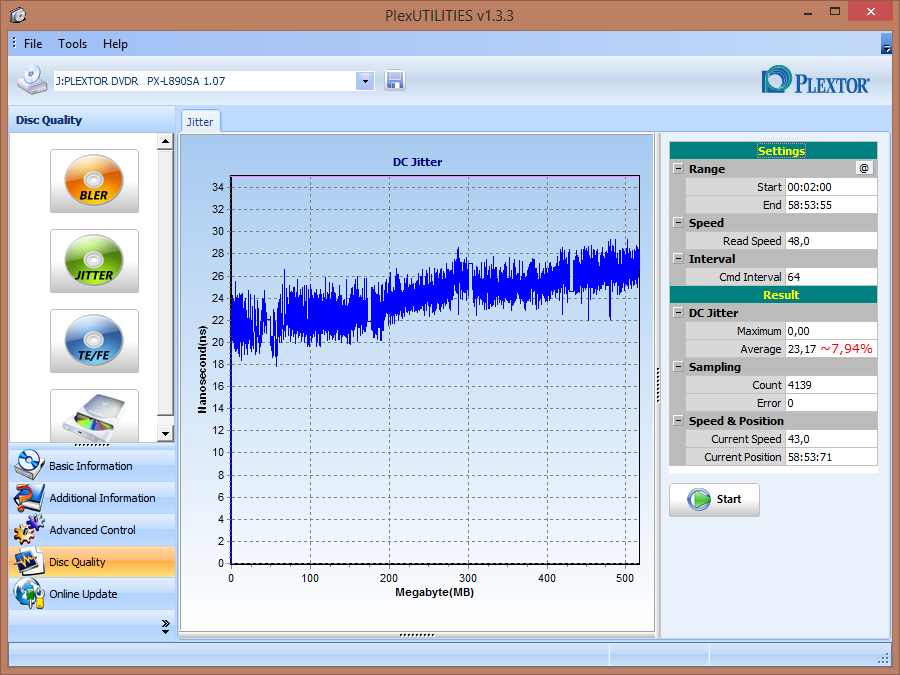Click the Plextor logo
The width and height of the screenshot is (900, 675).
(x=815, y=80)
